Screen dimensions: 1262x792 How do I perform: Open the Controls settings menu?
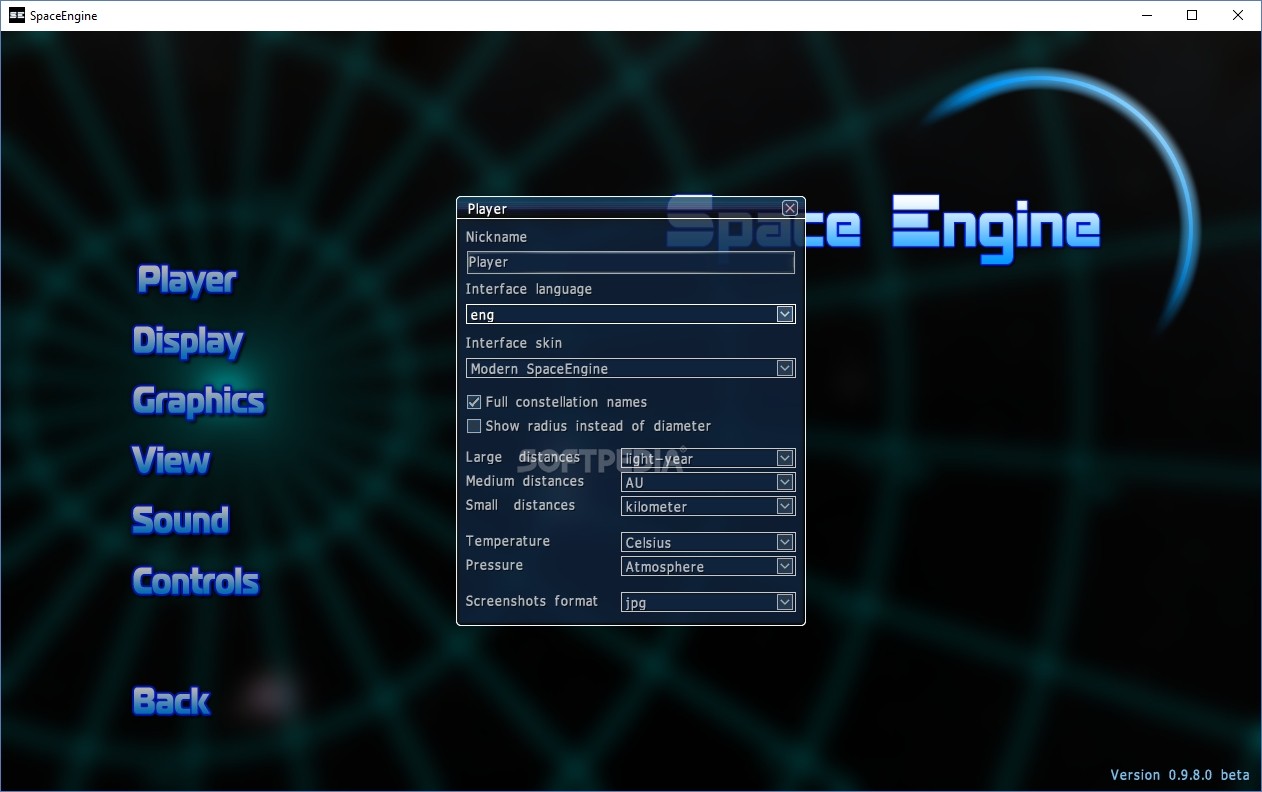(x=195, y=581)
